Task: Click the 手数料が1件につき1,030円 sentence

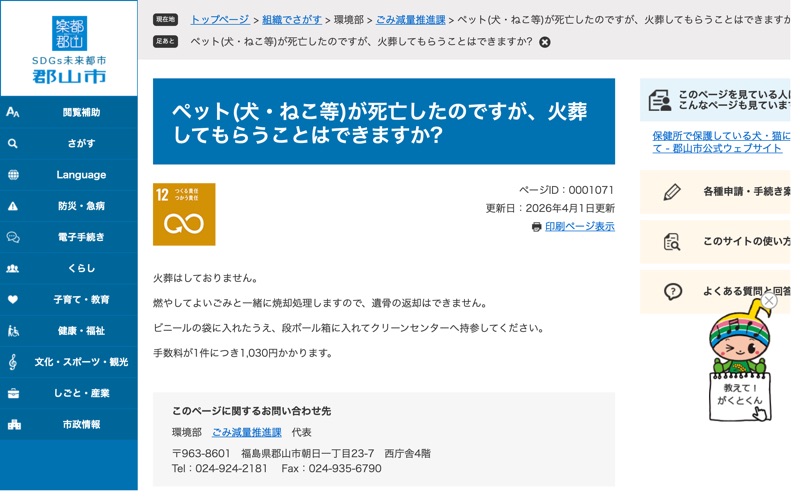Action: tap(243, 353)
